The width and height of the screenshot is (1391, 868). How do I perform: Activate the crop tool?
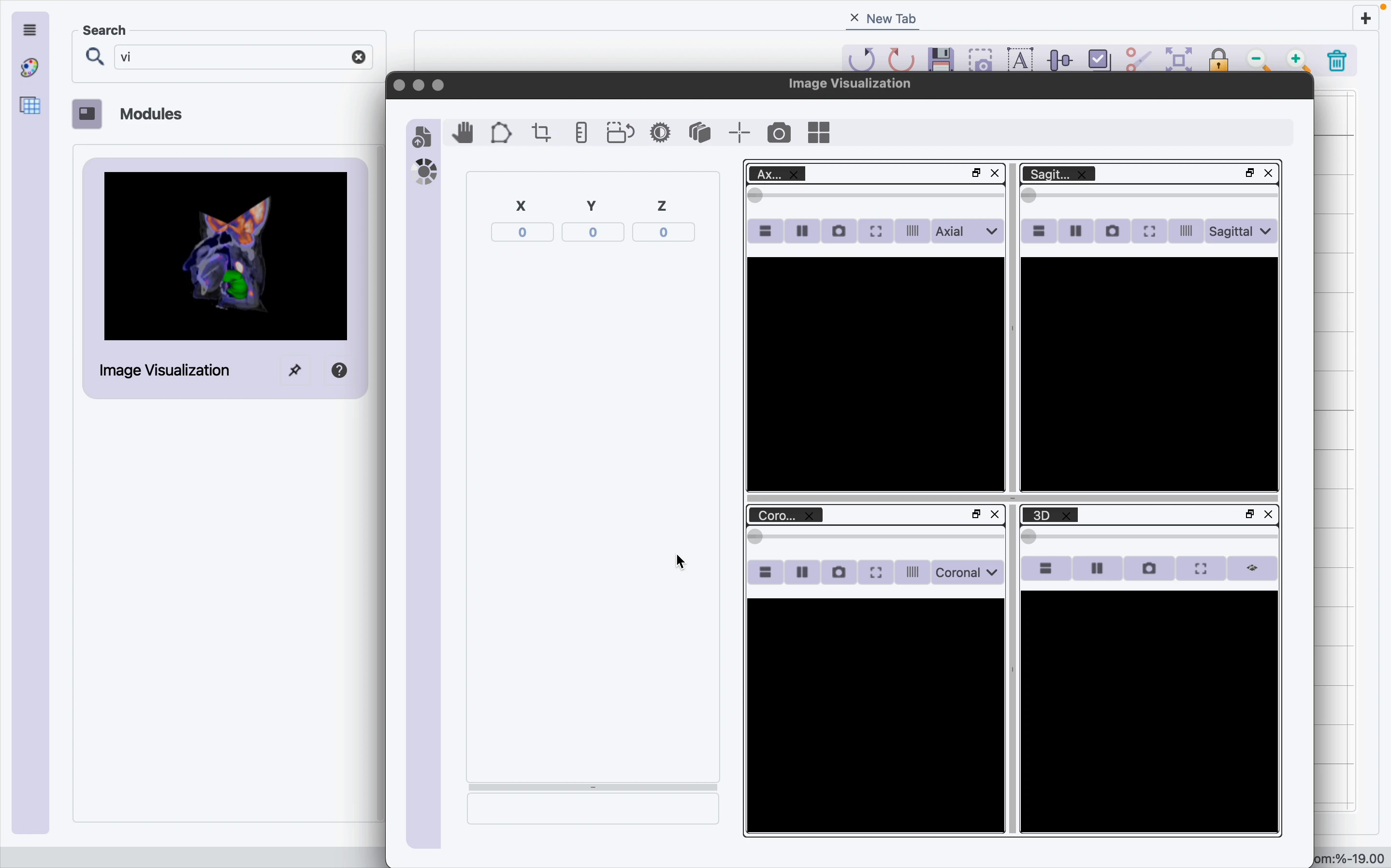pos(542,134)
